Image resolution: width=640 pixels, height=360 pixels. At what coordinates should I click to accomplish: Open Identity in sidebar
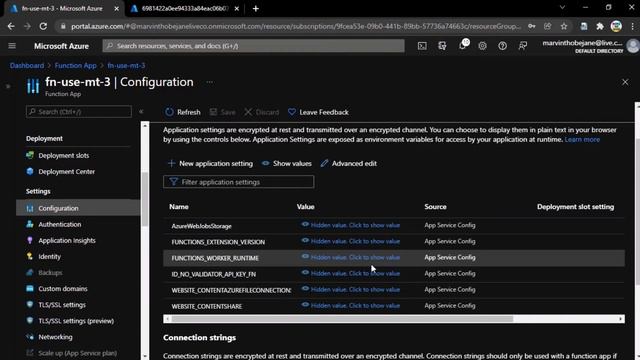point(49,256)
